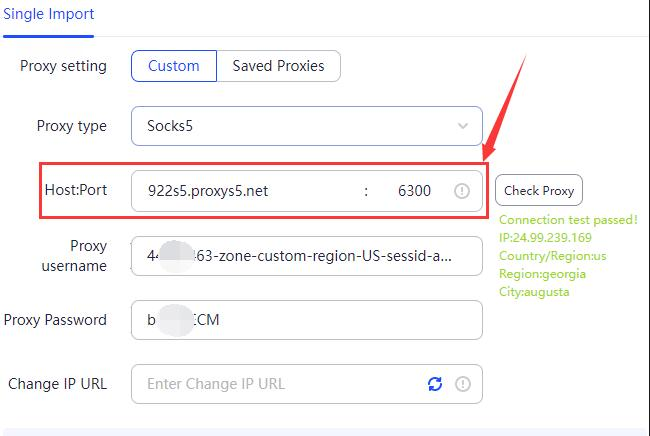Click the info icon in Change IP URL field
The height and width of the screenshot is (436, 650).
(463, 384)
